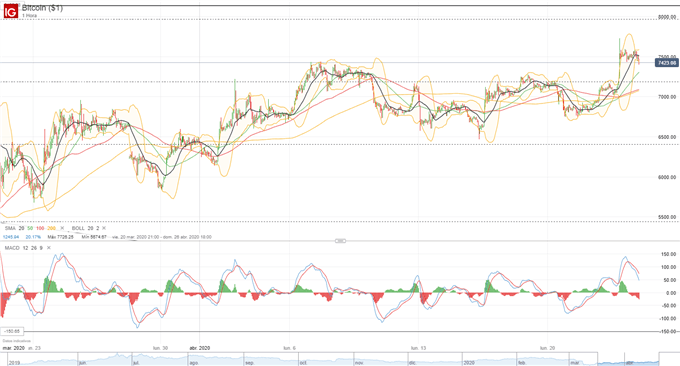
Task: Click the abr. 2020 date axis label
Action: [200, 348]
